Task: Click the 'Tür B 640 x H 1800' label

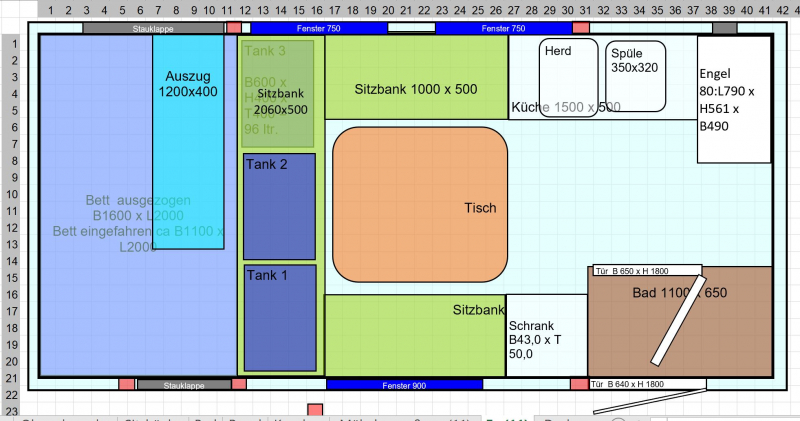Action: point(627,384)
